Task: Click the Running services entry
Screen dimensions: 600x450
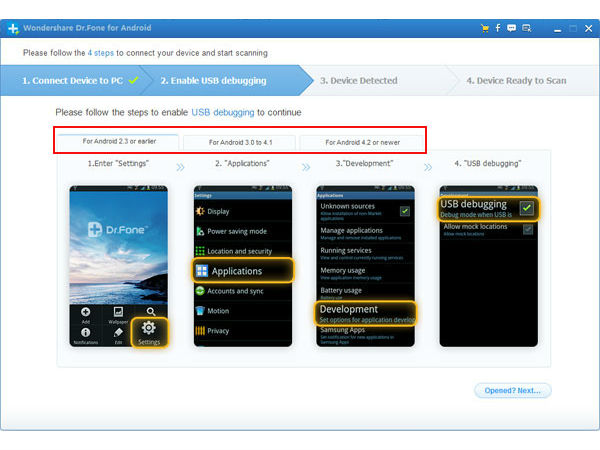Action: pyautogui.click(x=365, y=253)
